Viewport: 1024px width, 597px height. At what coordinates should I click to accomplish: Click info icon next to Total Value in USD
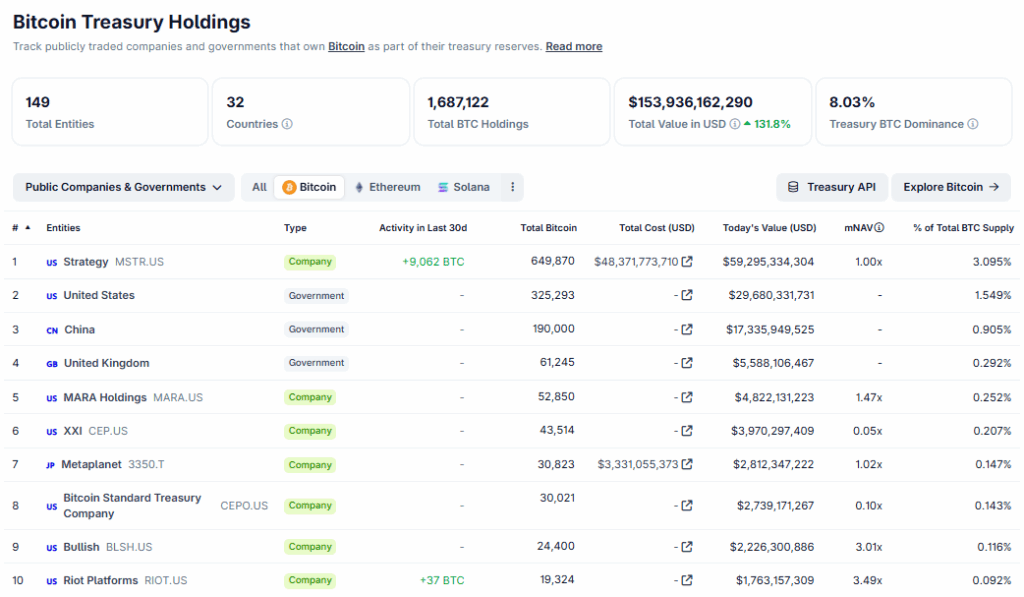tap(735, 124)
